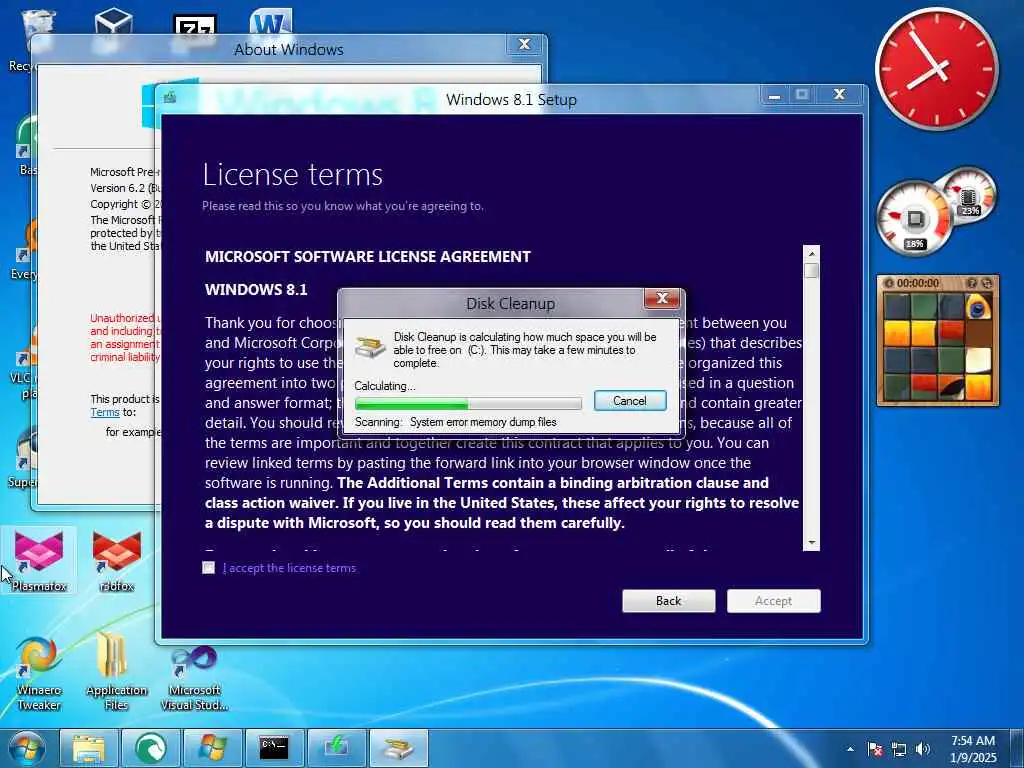
Task: Click the CPU meter gadget dial
Action: 915,219
